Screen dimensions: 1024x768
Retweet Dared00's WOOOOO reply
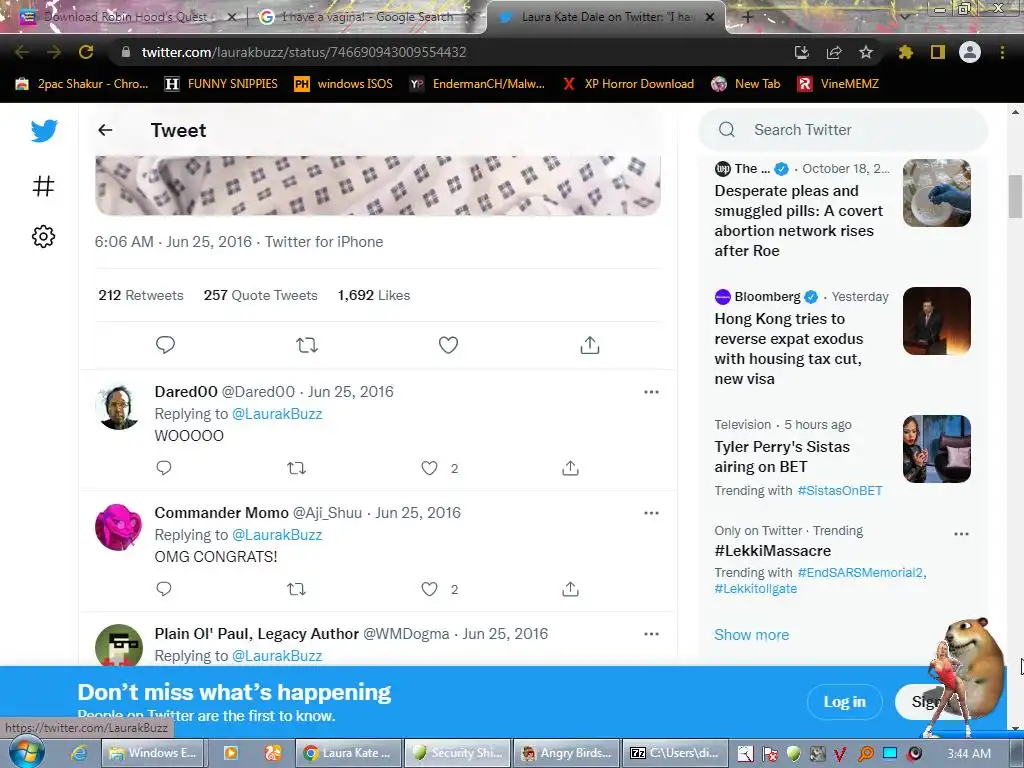(296, 468)
